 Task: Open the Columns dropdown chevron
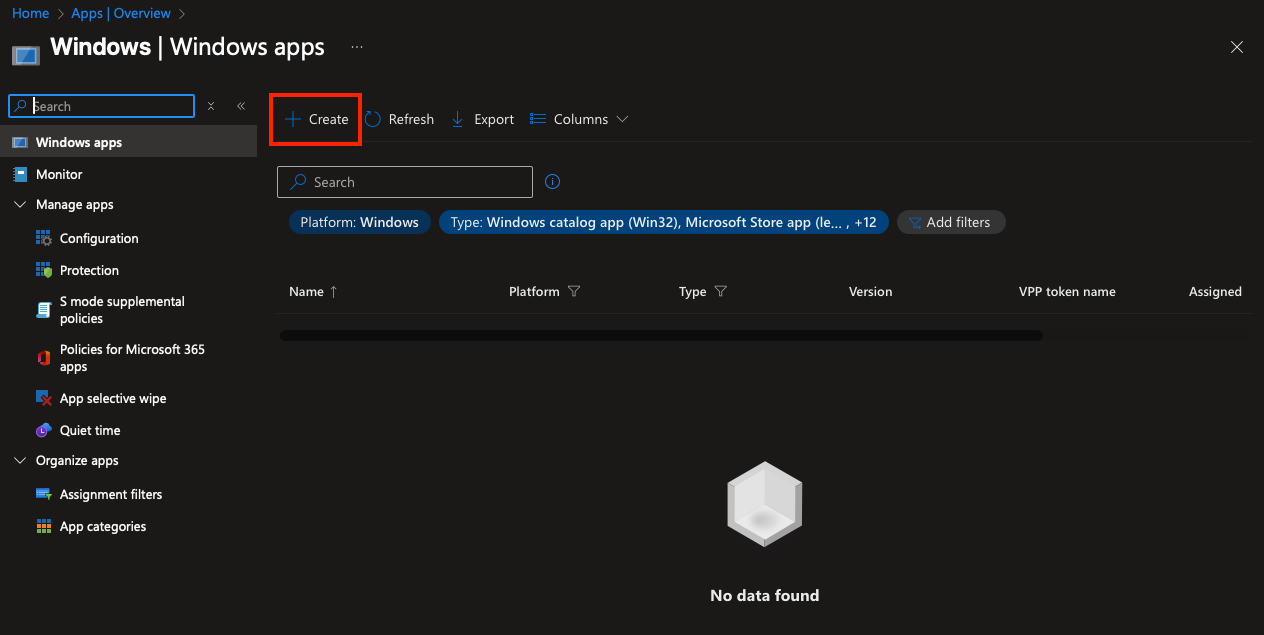(x=622, y=119)
